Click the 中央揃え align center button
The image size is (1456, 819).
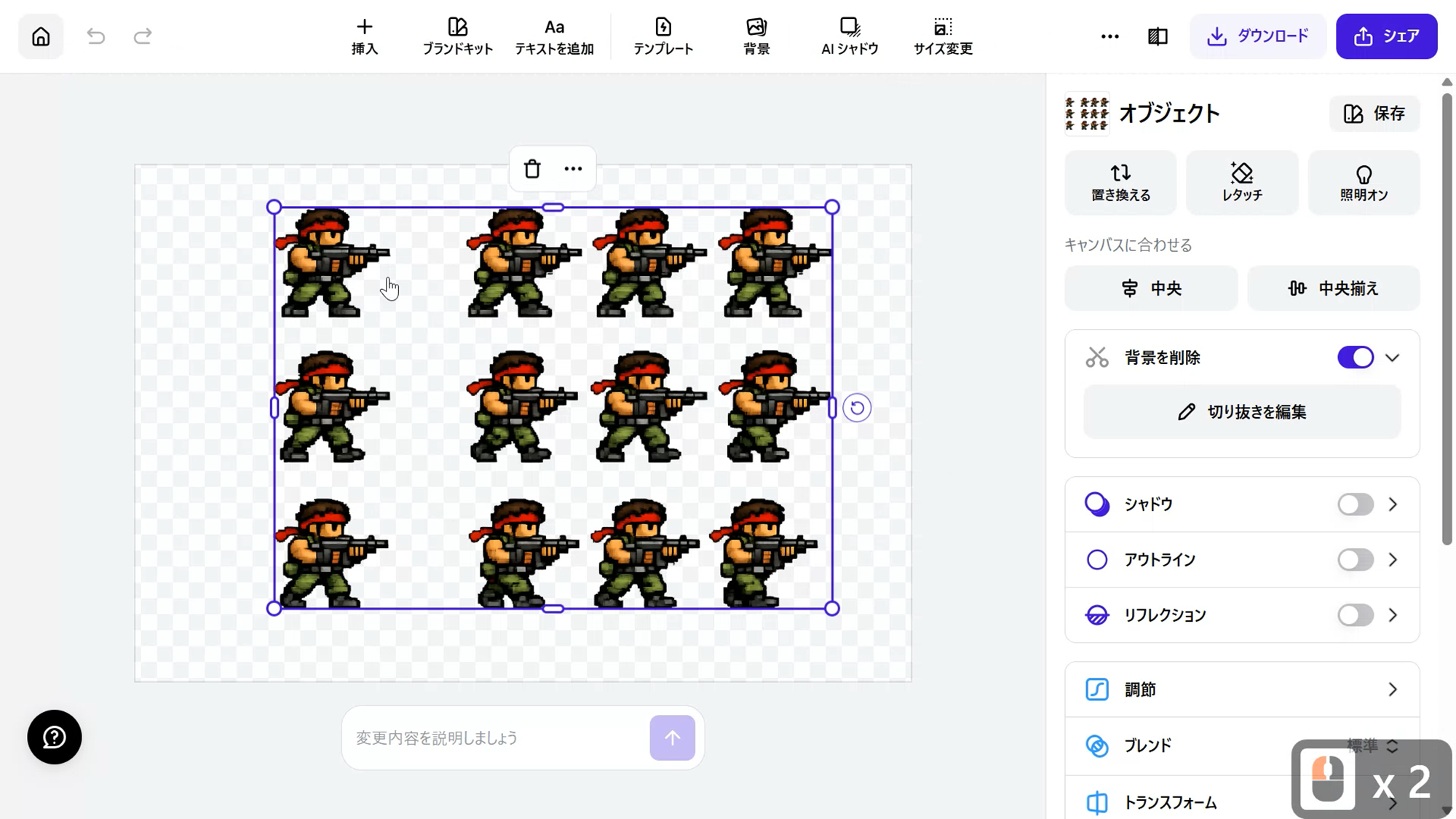point(1334,288)
